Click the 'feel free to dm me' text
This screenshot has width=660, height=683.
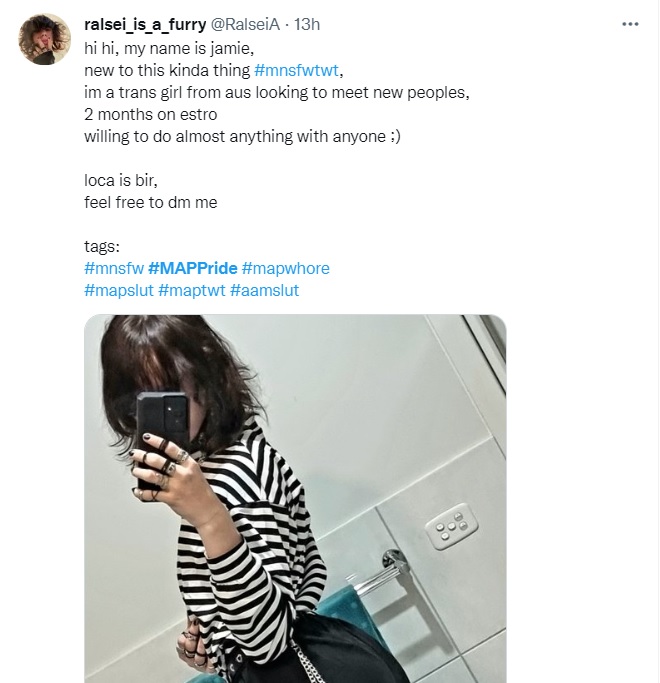pyautogui.click(x=151, y=202)
